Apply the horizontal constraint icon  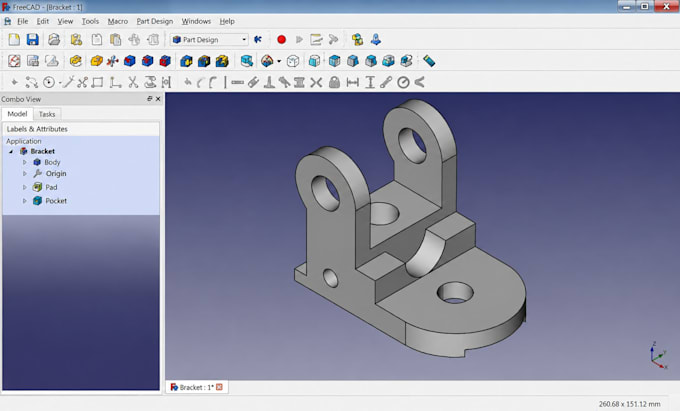tap(237, 82)
